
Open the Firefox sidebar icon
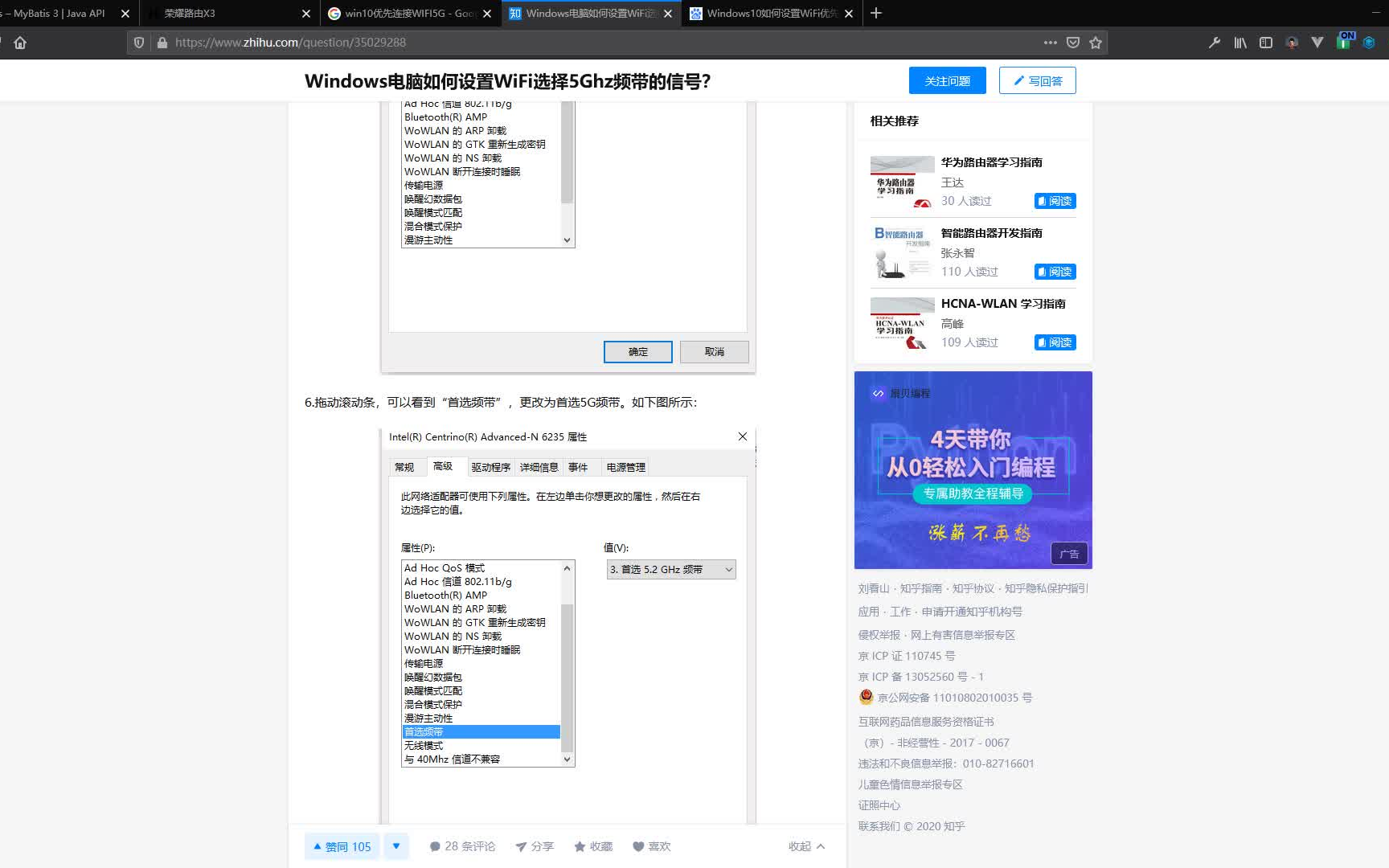1264,43
